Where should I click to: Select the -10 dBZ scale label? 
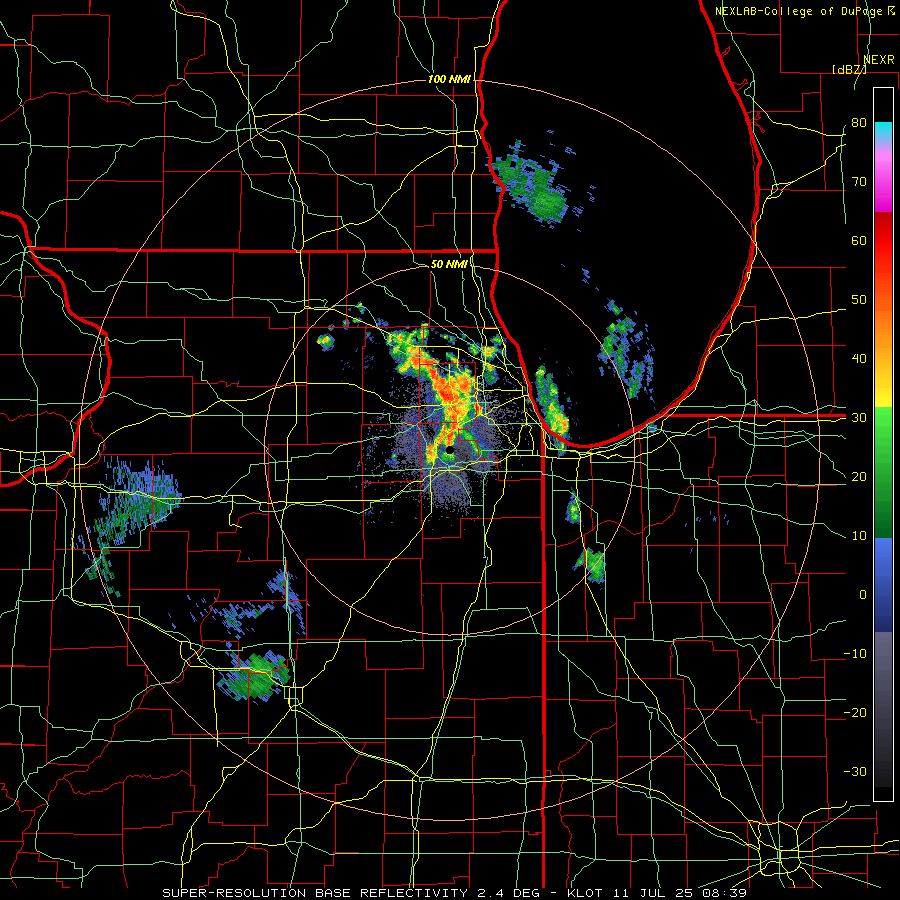point(855,654)
